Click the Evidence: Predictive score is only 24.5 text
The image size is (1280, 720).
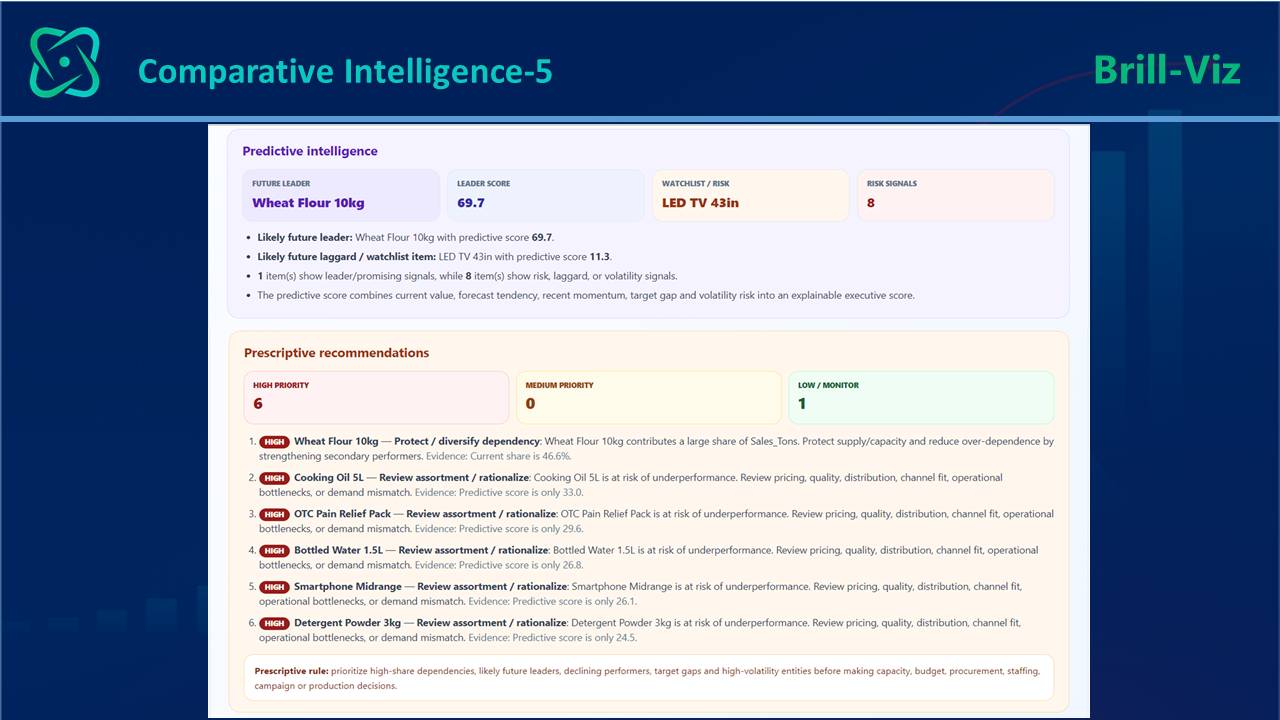pos(553,638)
